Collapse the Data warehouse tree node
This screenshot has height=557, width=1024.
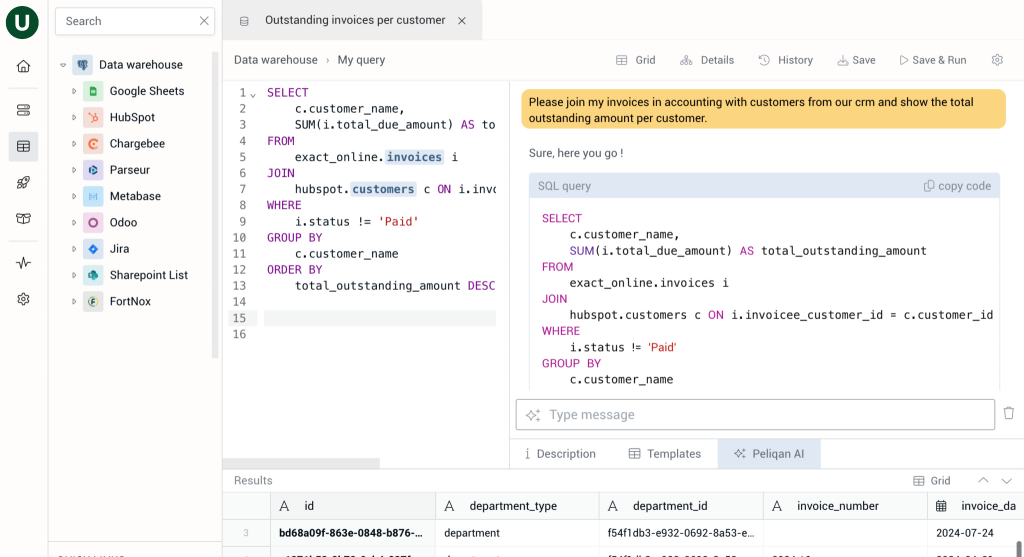63,65
